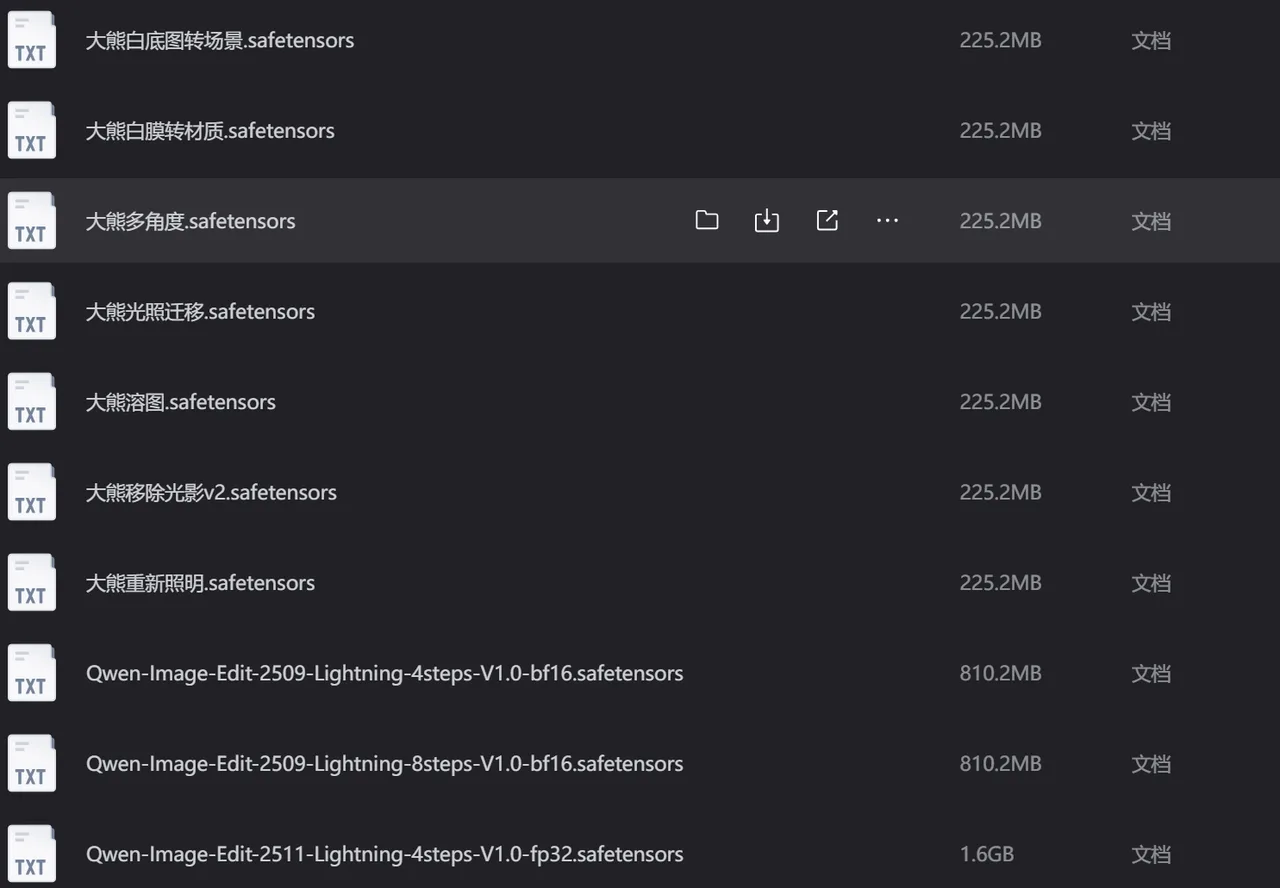Select the file name Qwen-Image-Edit-2511-Lightning-4steps-V1.0-fp32.safetensors

385,855
